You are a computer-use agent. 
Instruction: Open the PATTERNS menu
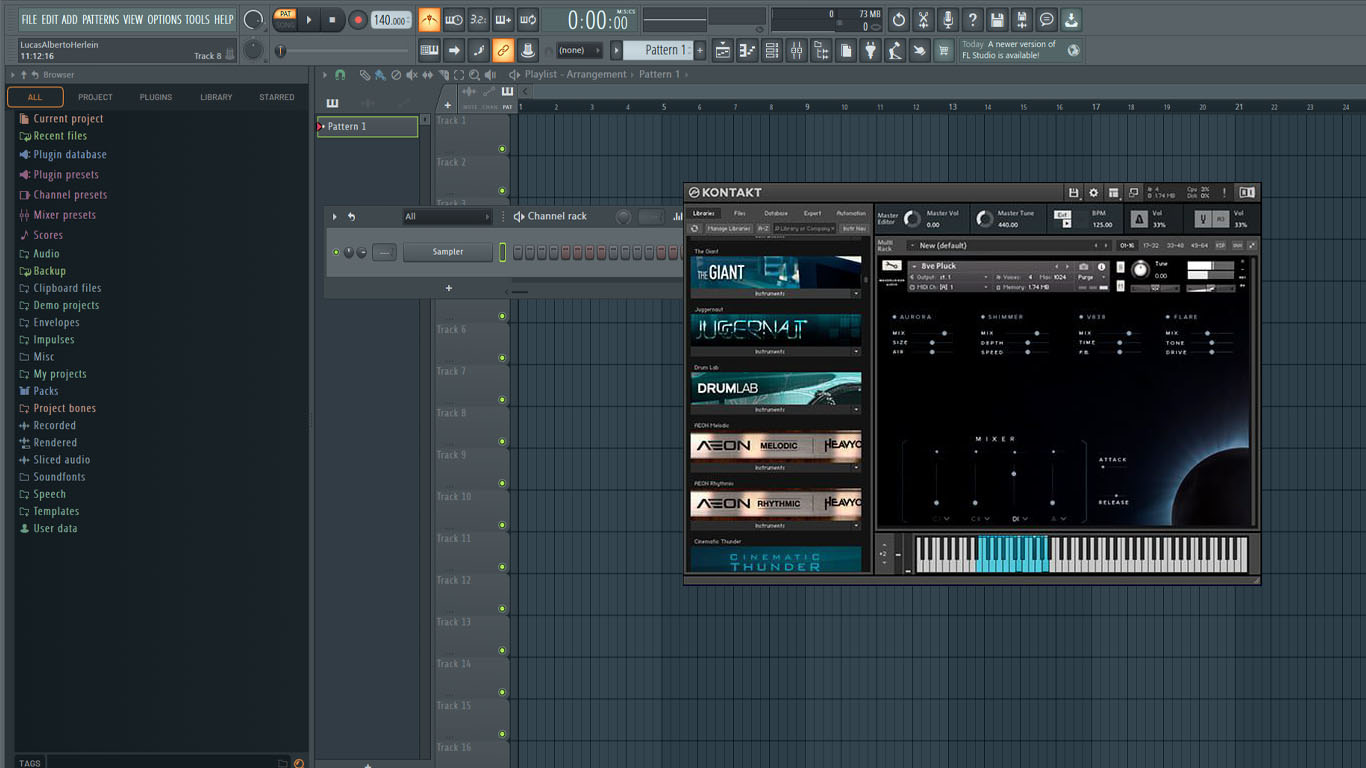point(100,19)
